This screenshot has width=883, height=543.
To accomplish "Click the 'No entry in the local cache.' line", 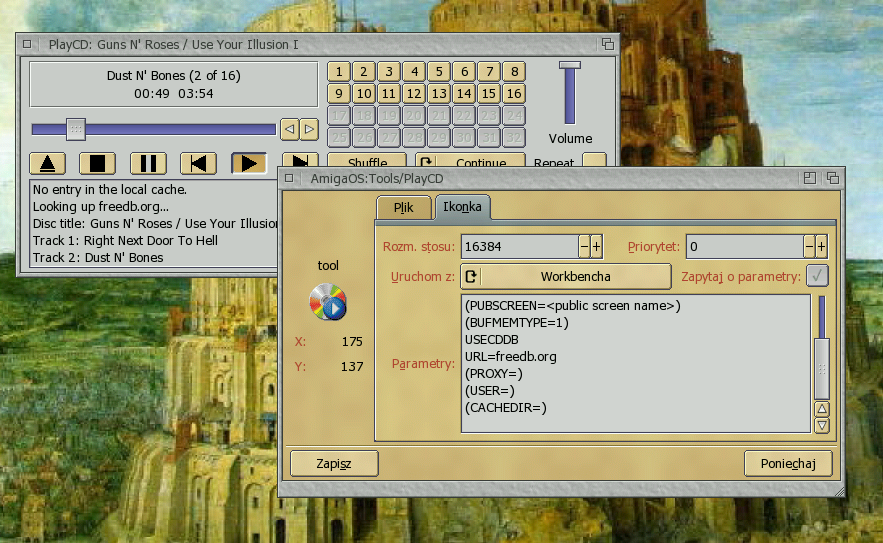I will (x=110, y=190).
